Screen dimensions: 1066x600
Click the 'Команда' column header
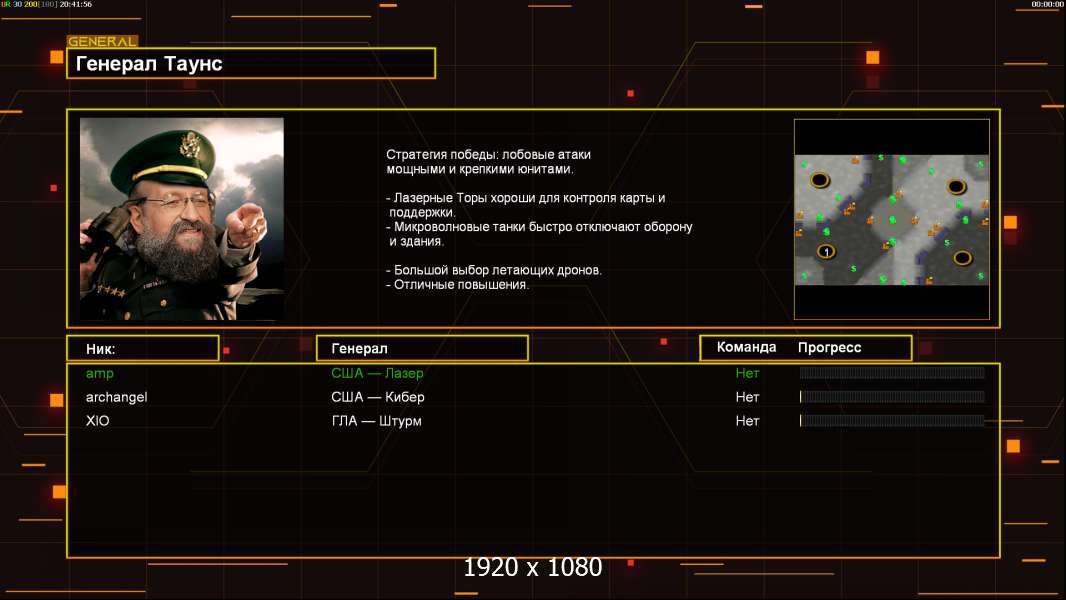pyautogui.click(x=746, y=347)
